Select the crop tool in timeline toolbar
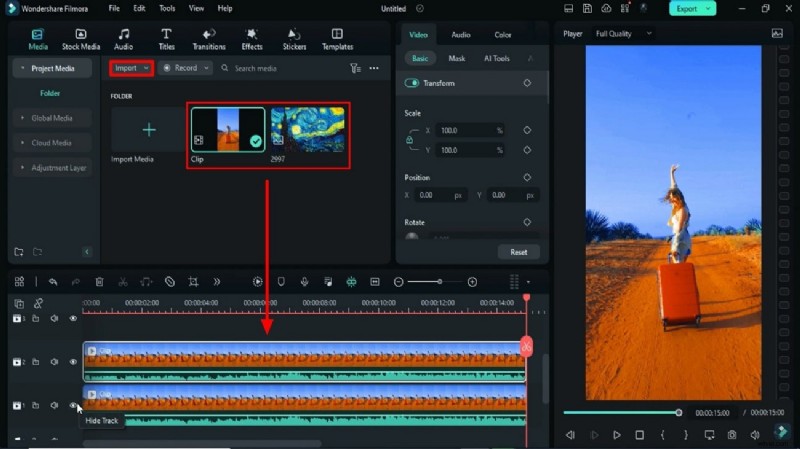 pyautogui.click(x=193, y=282)
